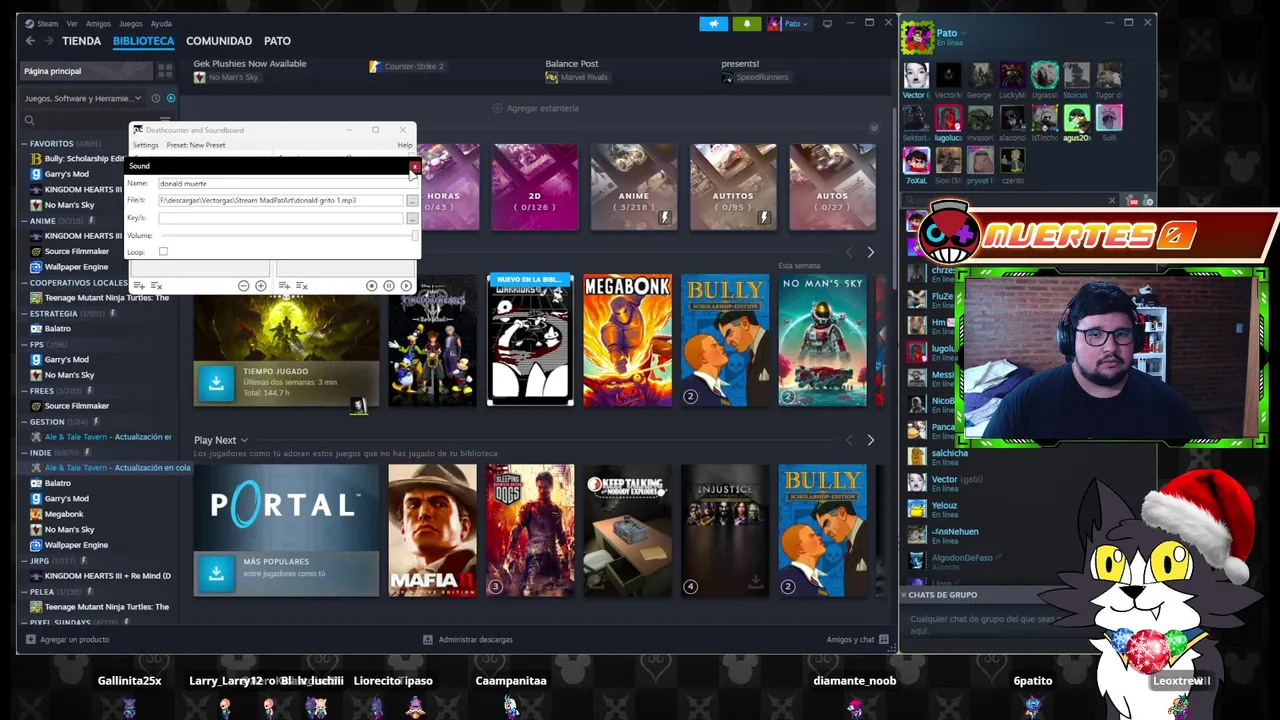Open 'Amigos y chat' button
Screen dimensions: 1280x720
pos(857,639)
